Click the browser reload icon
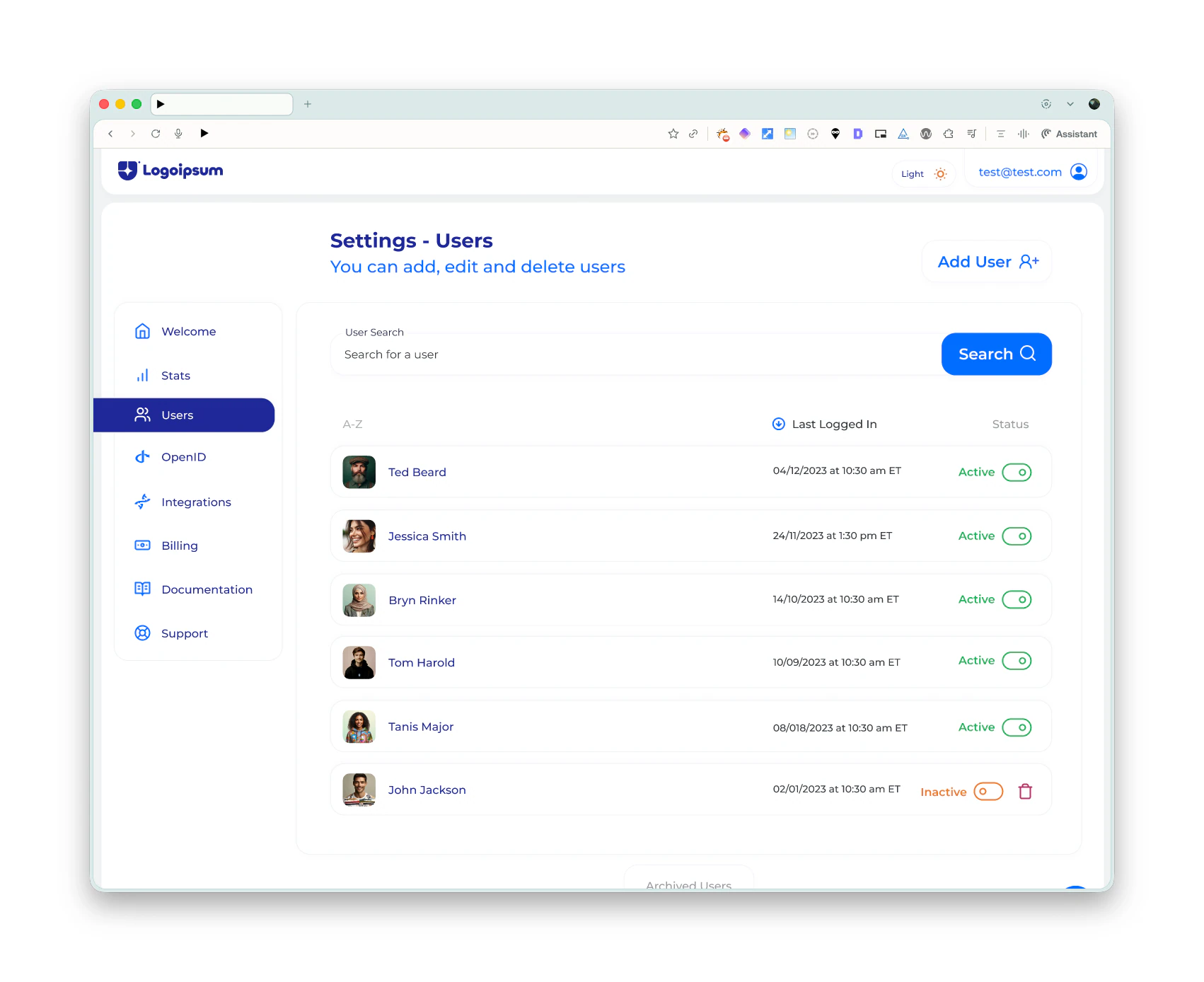1204x982 pixels. [156, 134]
